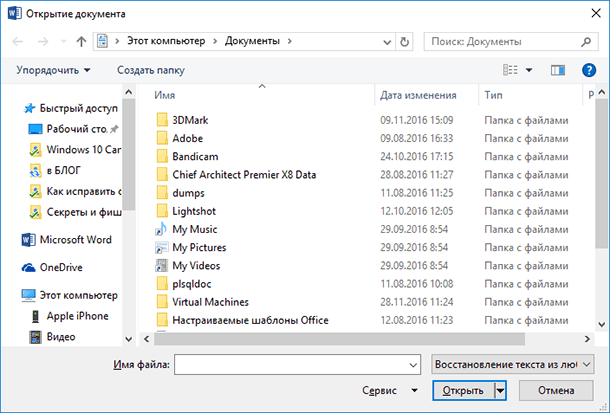This screenshot has height=413, width=610.
Task: Click the Создать папку button
Action: pyautogui.click(x=151, y=70)
